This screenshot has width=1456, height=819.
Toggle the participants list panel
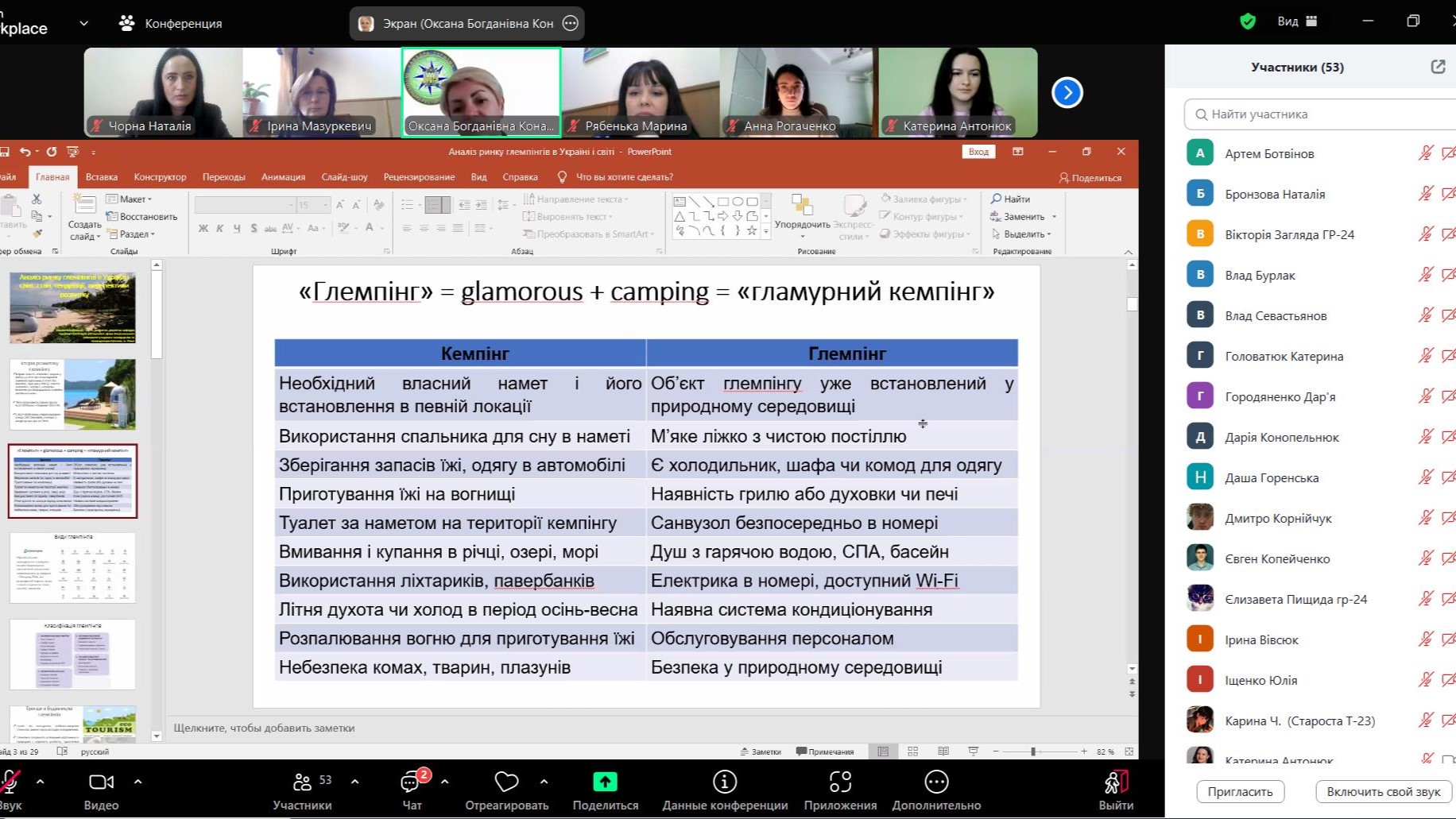click(303, 782)
